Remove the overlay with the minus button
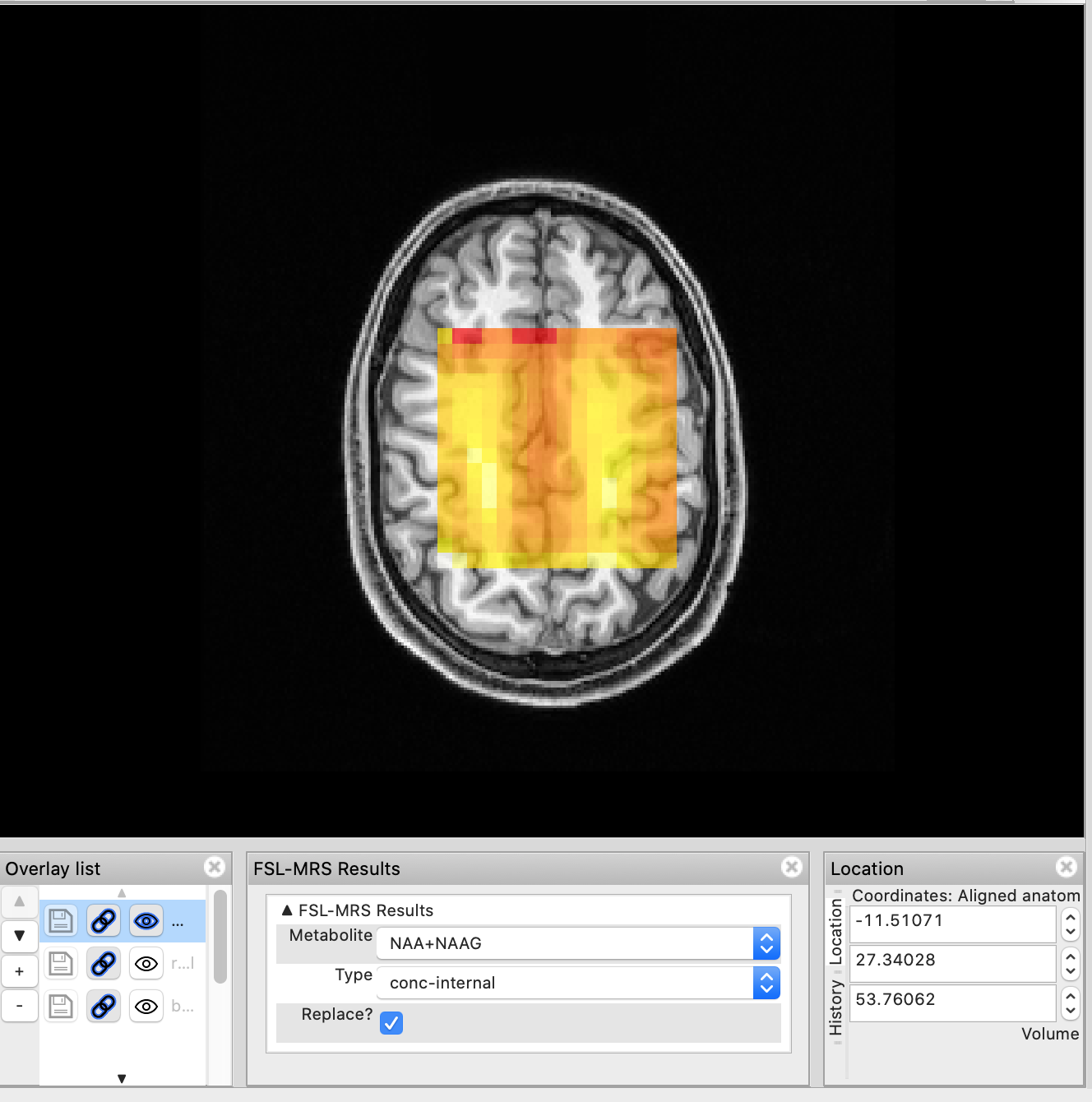 20,1006
